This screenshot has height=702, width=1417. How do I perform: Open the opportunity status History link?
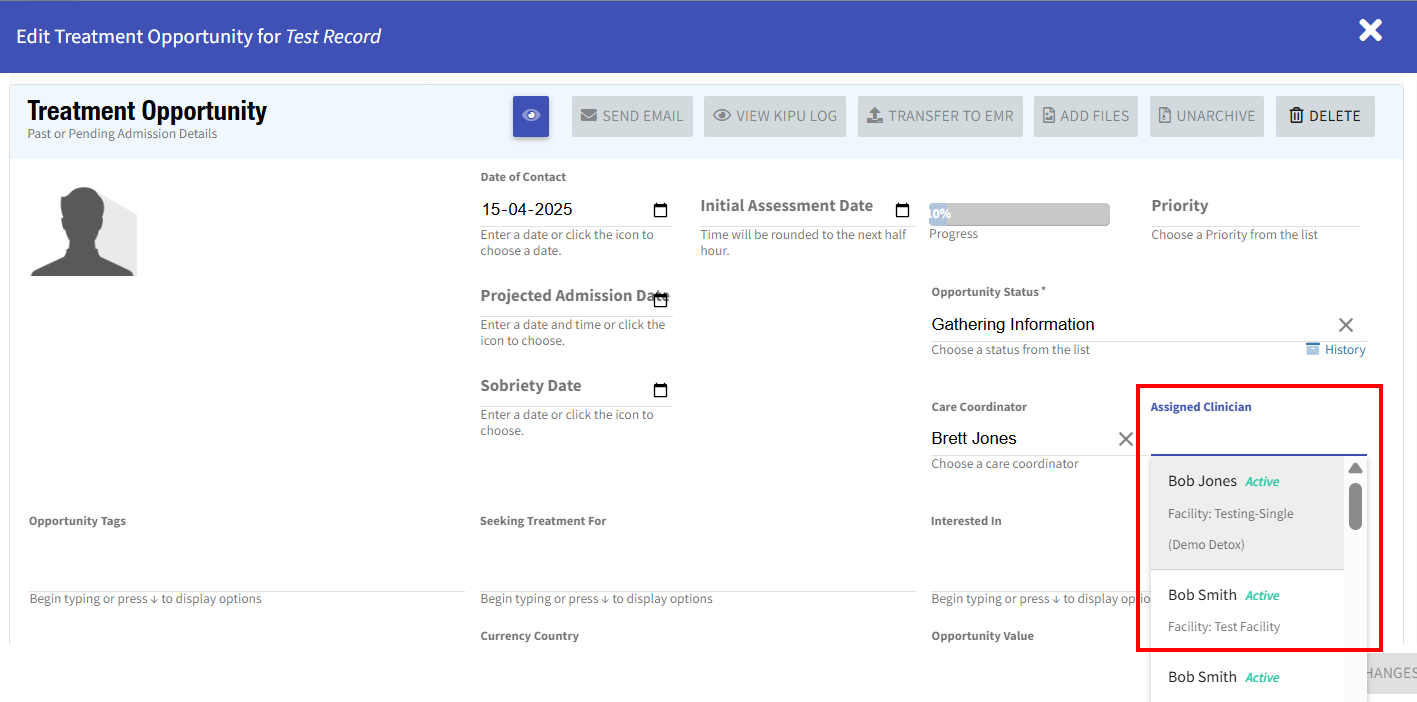point(1336,350)
